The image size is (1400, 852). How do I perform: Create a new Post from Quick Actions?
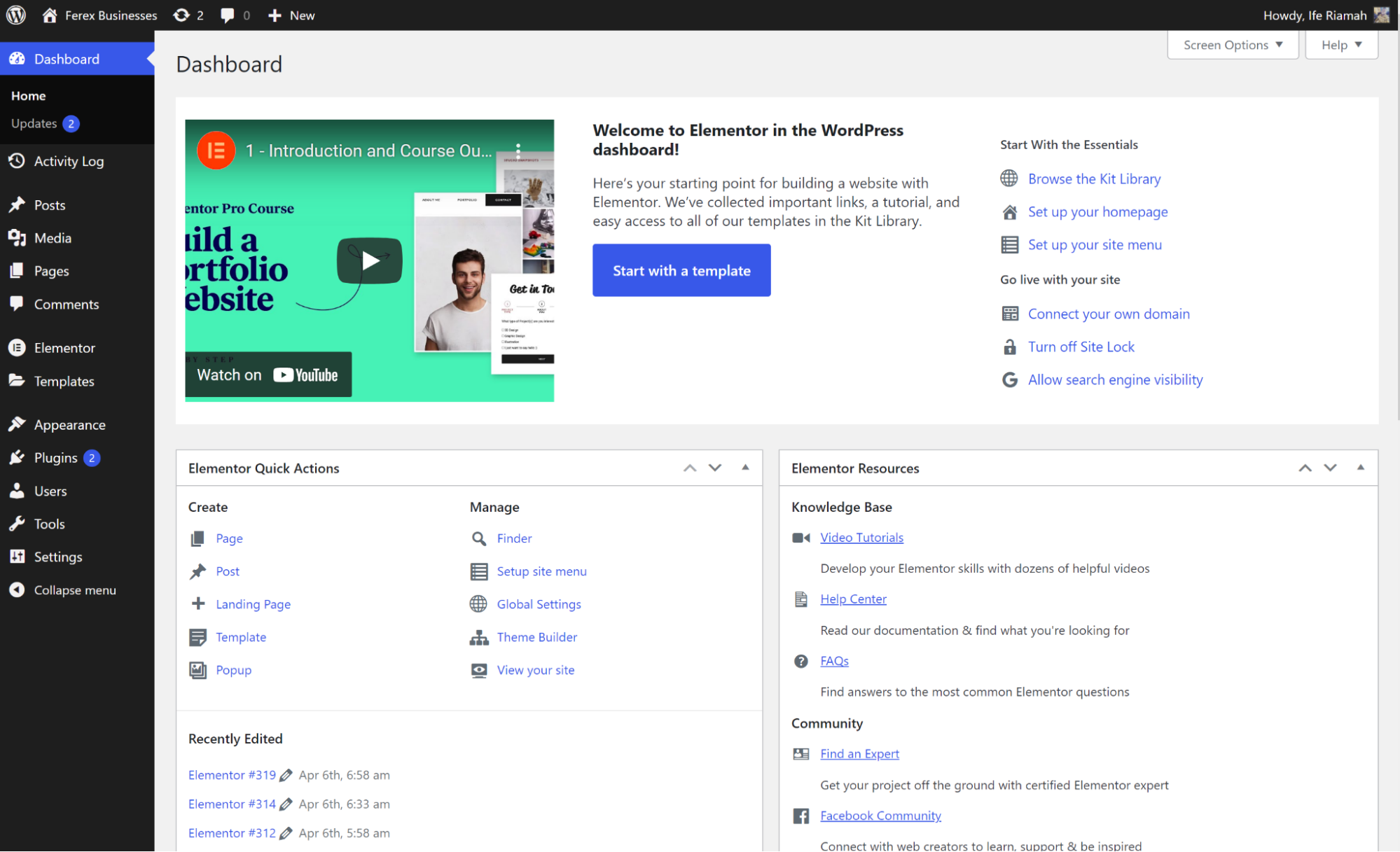point(228,571)
